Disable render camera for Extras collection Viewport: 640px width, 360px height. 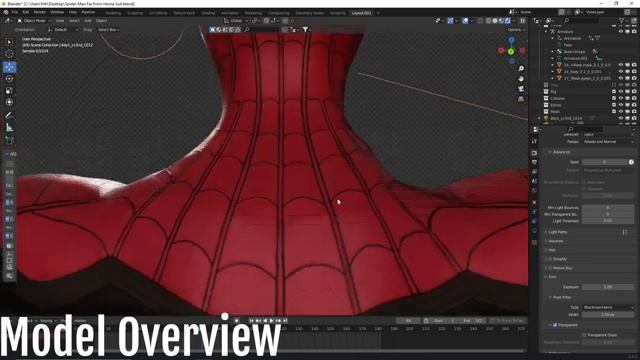pos(634,105)
